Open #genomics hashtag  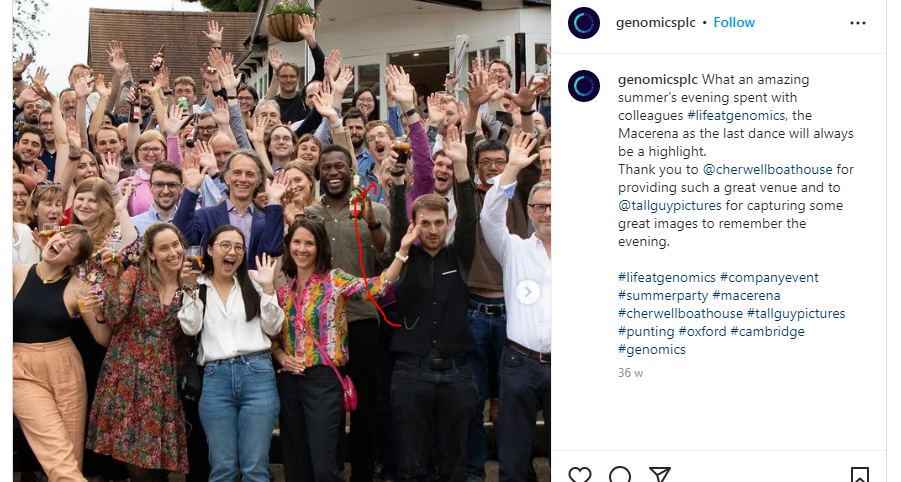pos(652,349)
